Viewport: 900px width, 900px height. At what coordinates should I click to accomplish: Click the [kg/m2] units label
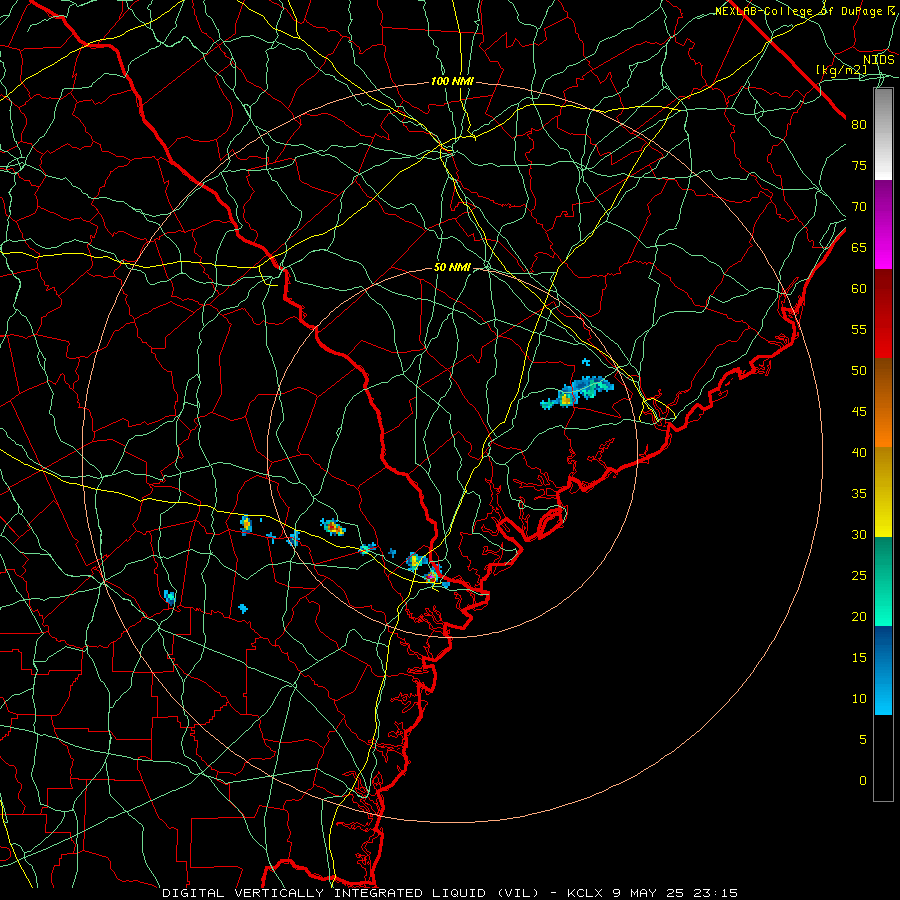(x=841, y=70)
